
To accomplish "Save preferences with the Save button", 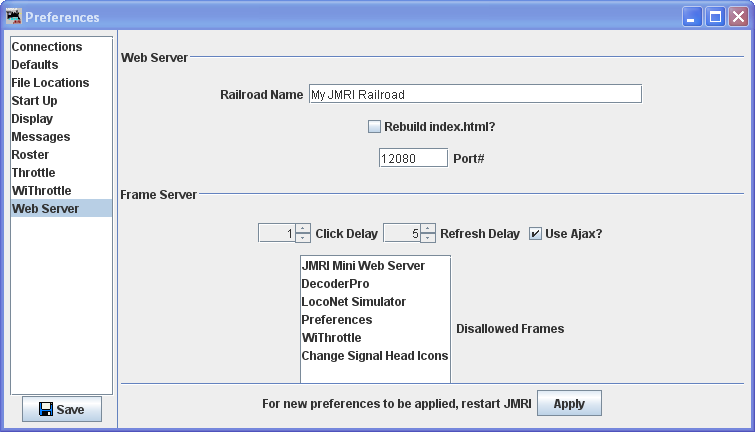I will click(x=62, y=409).
